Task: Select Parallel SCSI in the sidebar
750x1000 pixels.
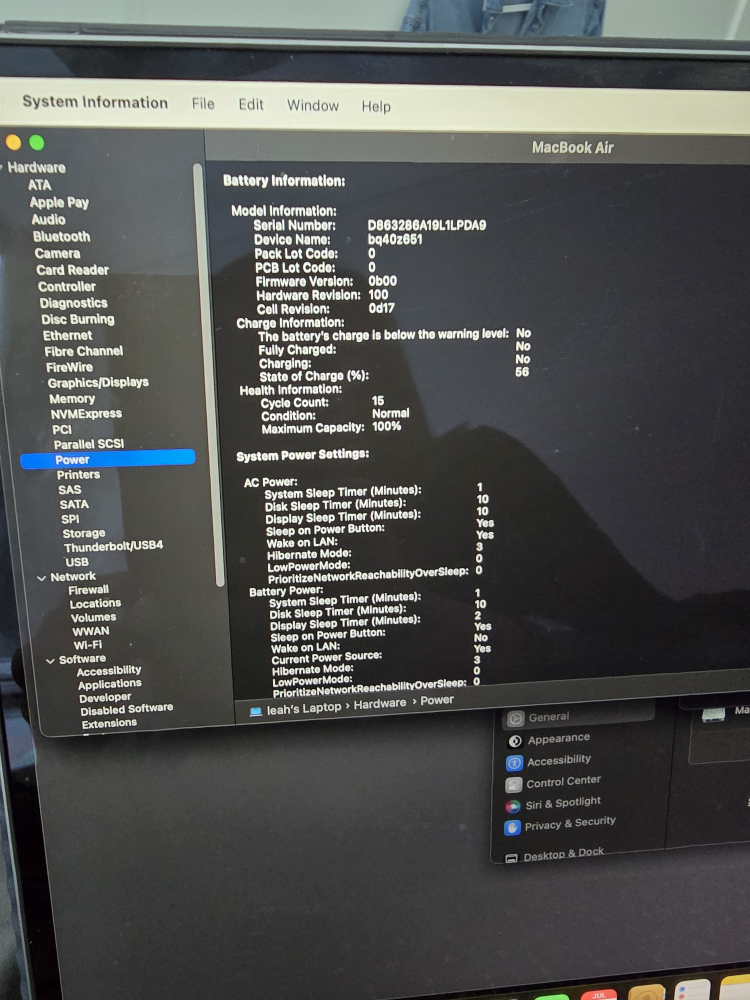Action: (89, 444)
